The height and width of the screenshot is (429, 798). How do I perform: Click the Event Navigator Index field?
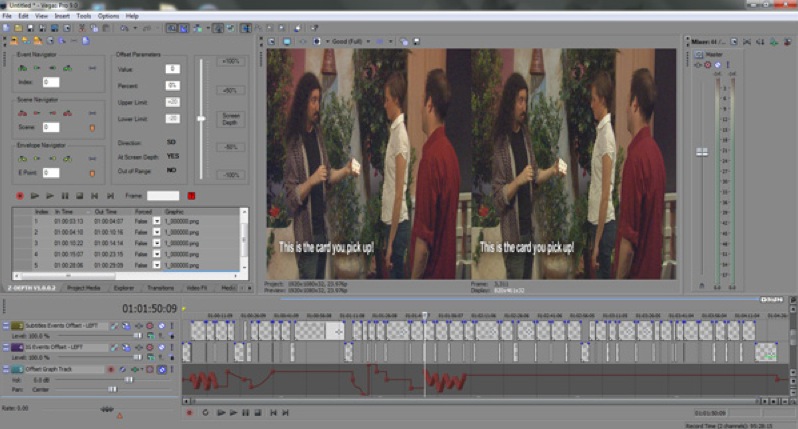(x=51, y=82)
